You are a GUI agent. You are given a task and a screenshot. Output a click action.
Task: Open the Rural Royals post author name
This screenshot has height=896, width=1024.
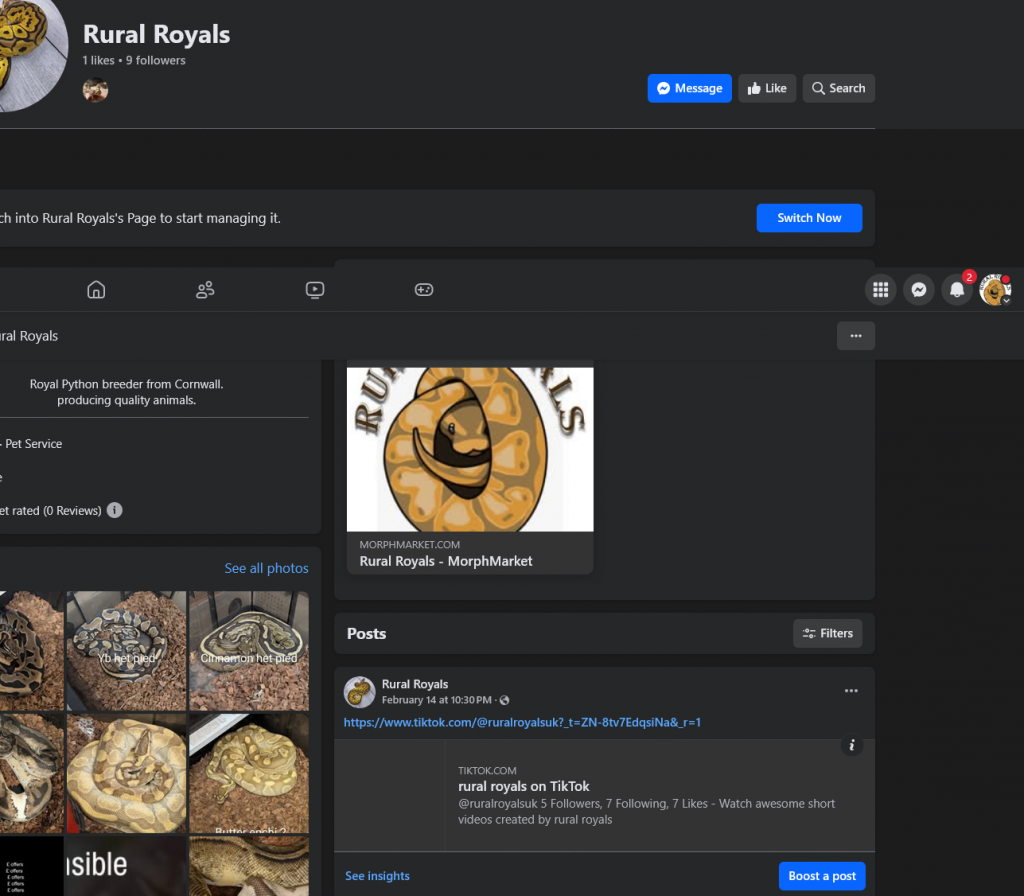(x=415, y=684)
